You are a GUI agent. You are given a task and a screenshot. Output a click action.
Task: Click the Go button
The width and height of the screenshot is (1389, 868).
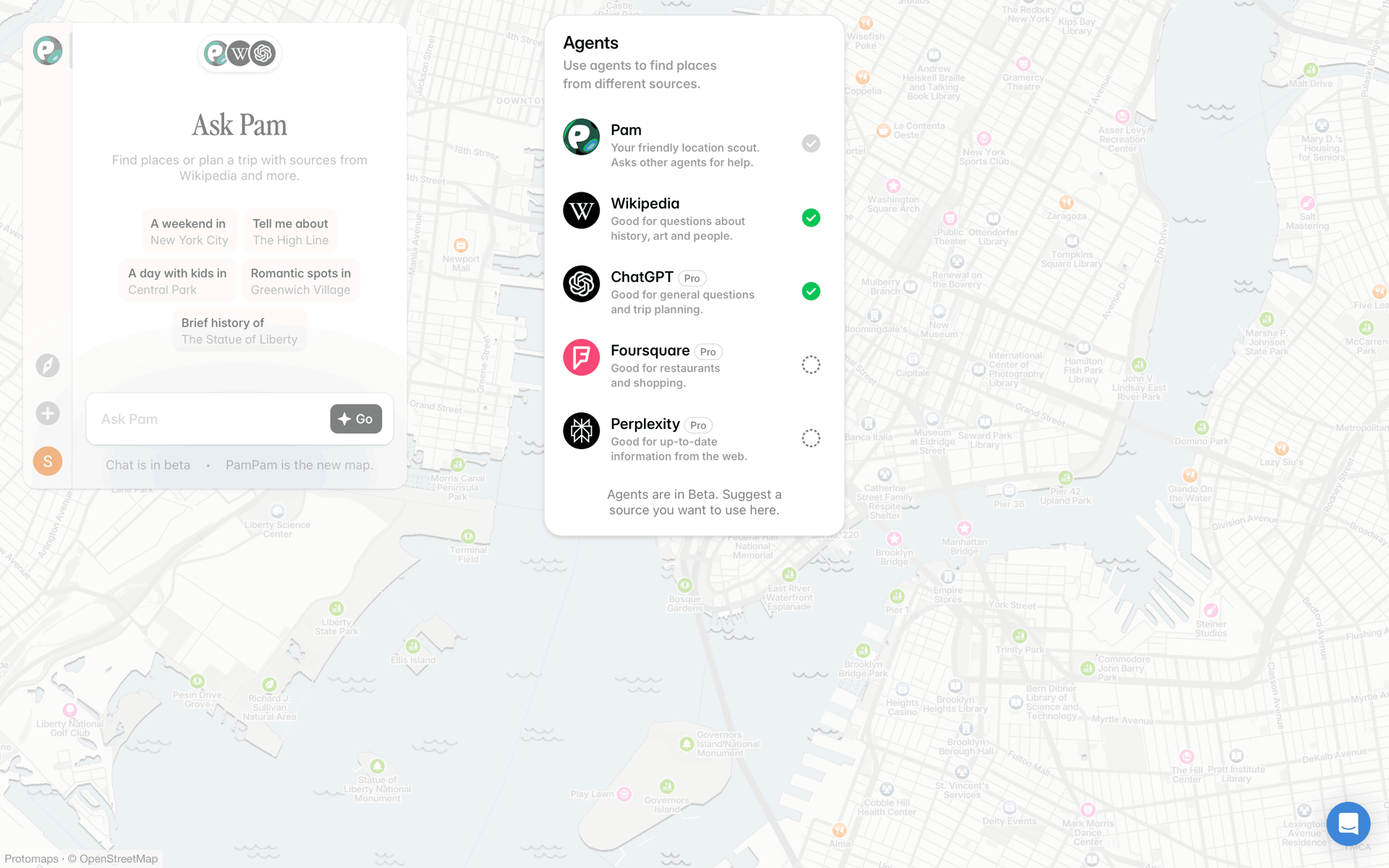coord(356,419)
